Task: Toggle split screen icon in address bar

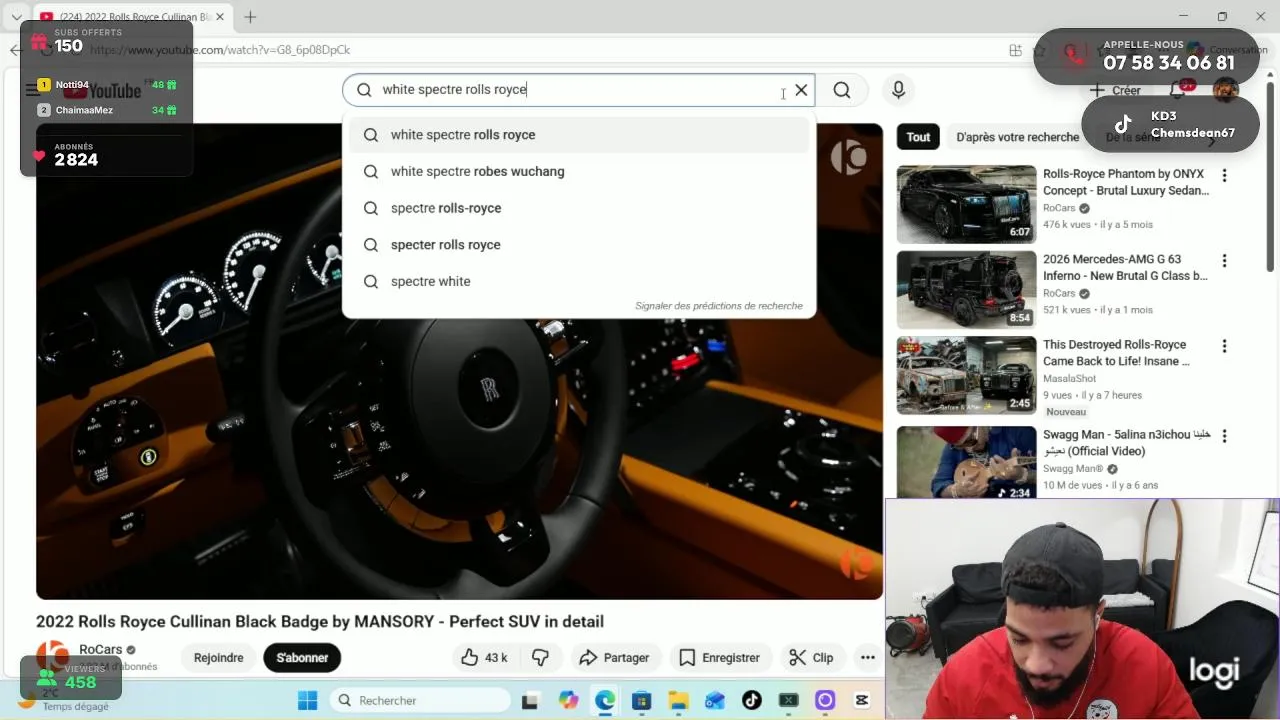Action: [1016, 50]
